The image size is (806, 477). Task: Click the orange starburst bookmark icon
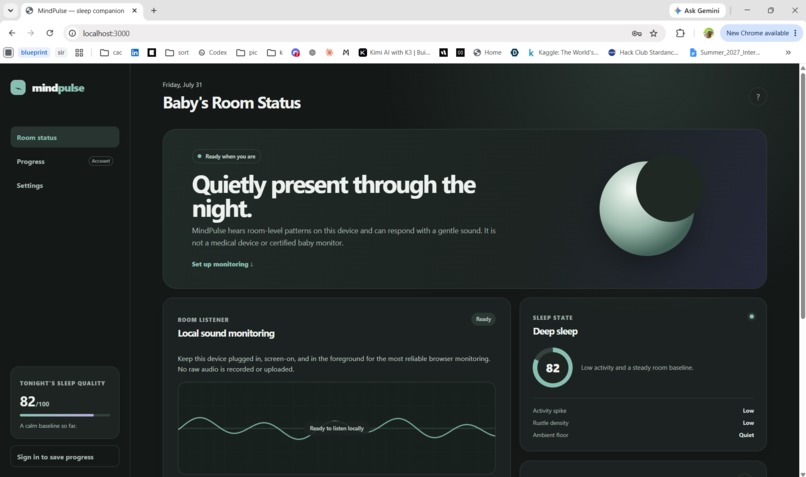(329, 52)
